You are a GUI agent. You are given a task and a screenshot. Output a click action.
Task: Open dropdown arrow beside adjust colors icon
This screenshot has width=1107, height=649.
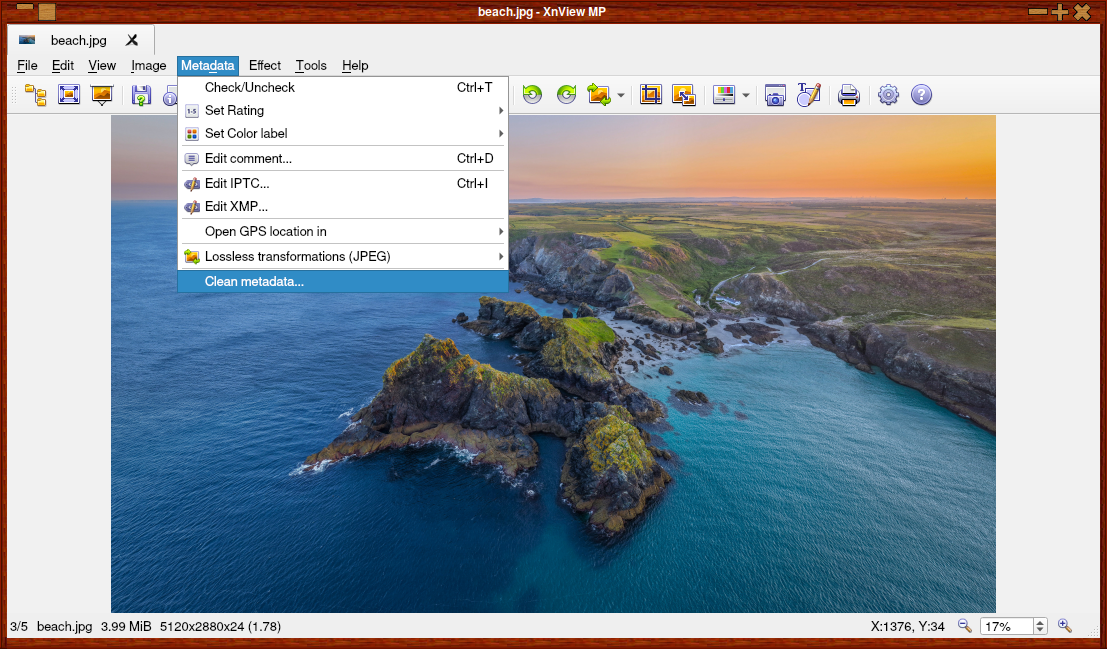[746, 96]
